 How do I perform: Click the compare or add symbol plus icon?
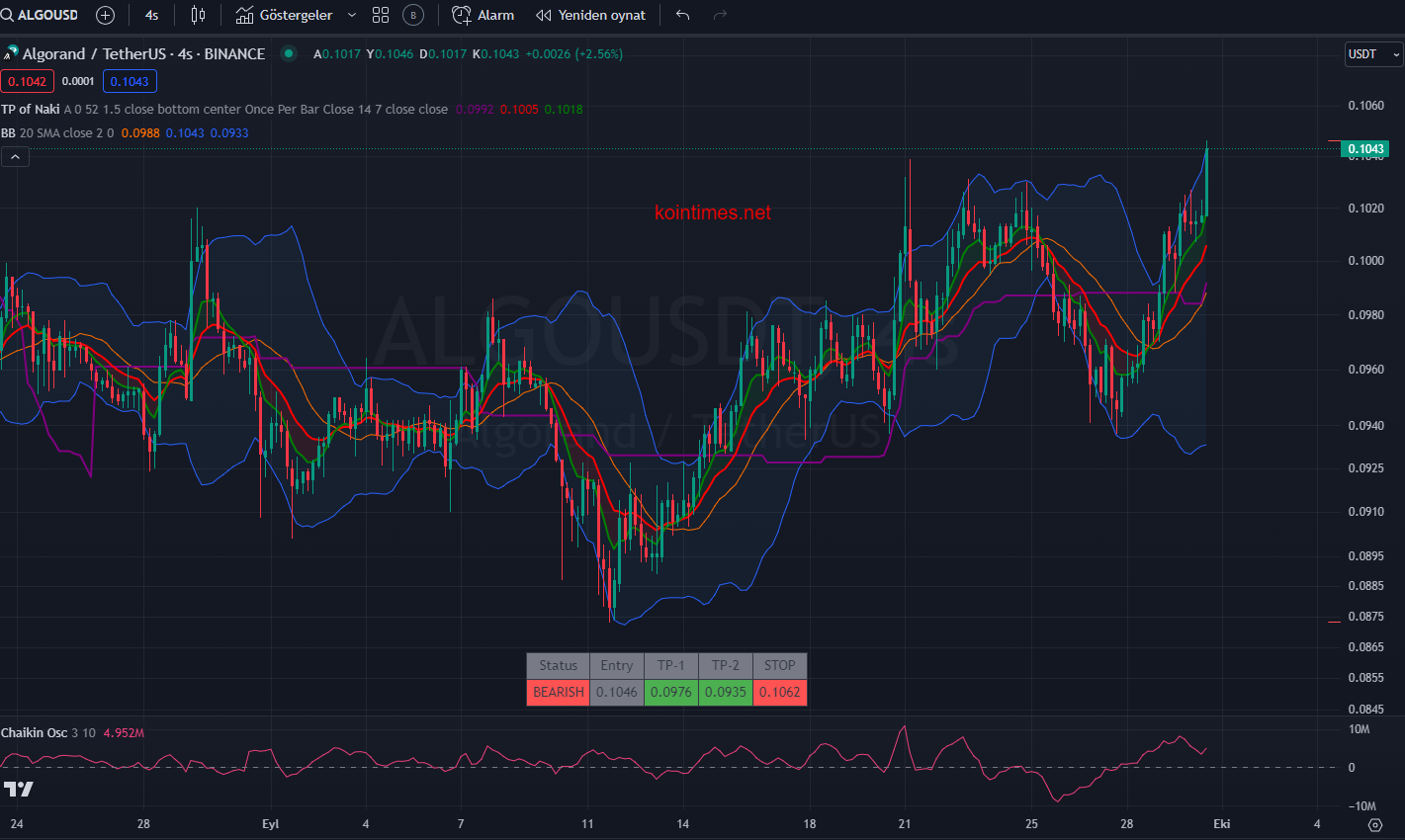pos(105,15)
